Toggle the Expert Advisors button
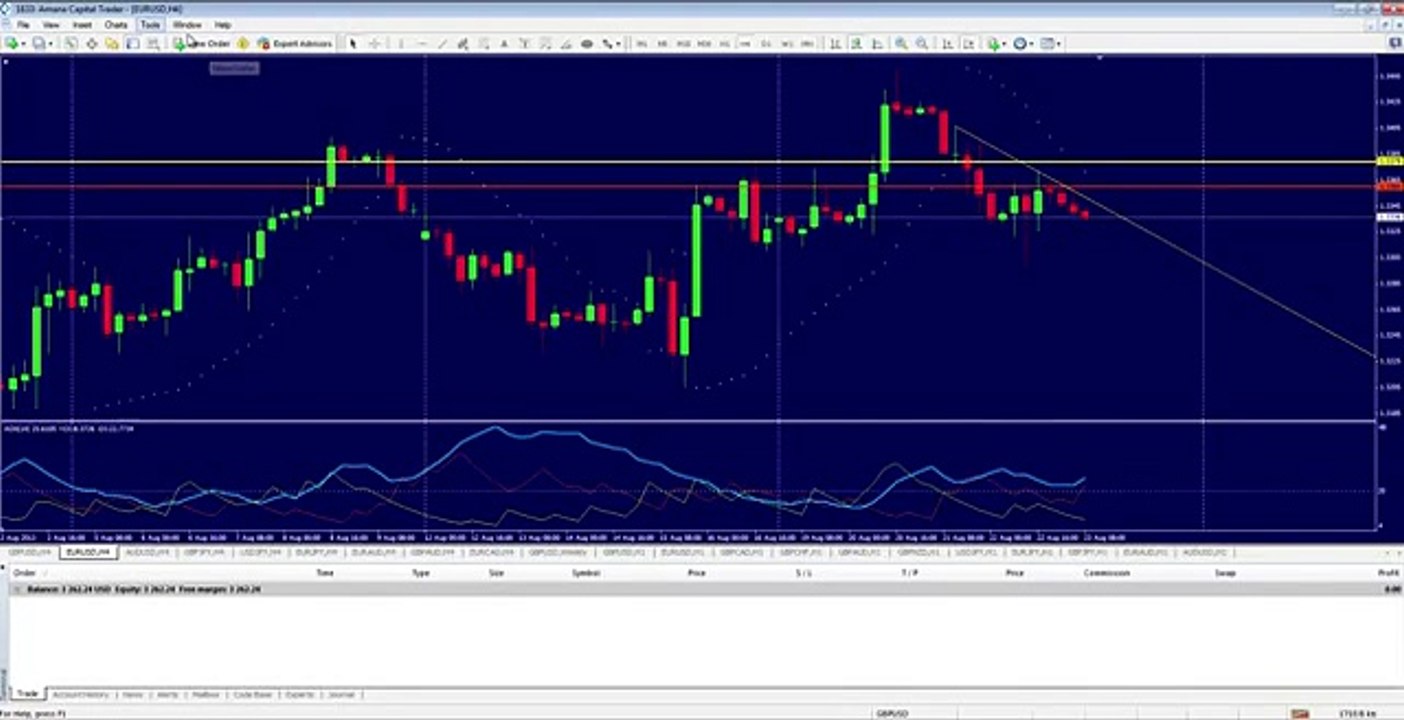 point(294,43)
